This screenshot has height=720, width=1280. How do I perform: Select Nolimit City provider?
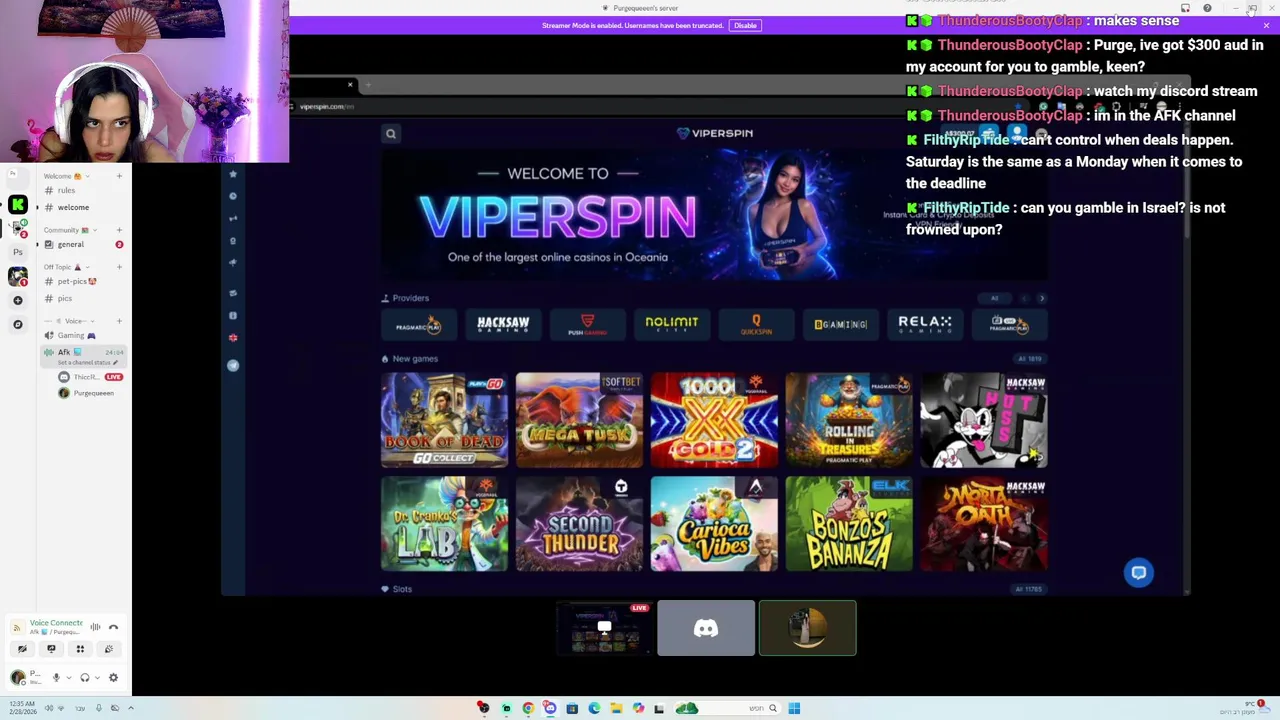[671, 323]
